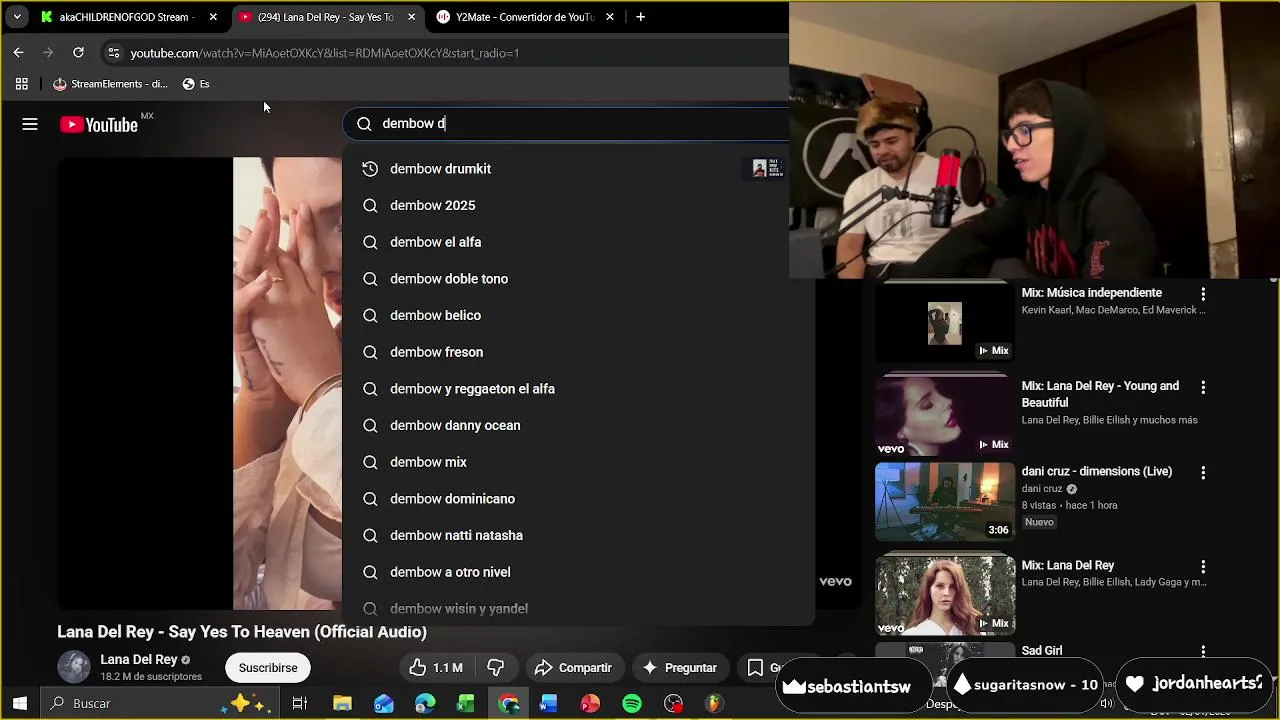Click history clock icon beside 'dembow drumkit'
The width and height of the screenshot is (1280, 720).
click(370, 169)
